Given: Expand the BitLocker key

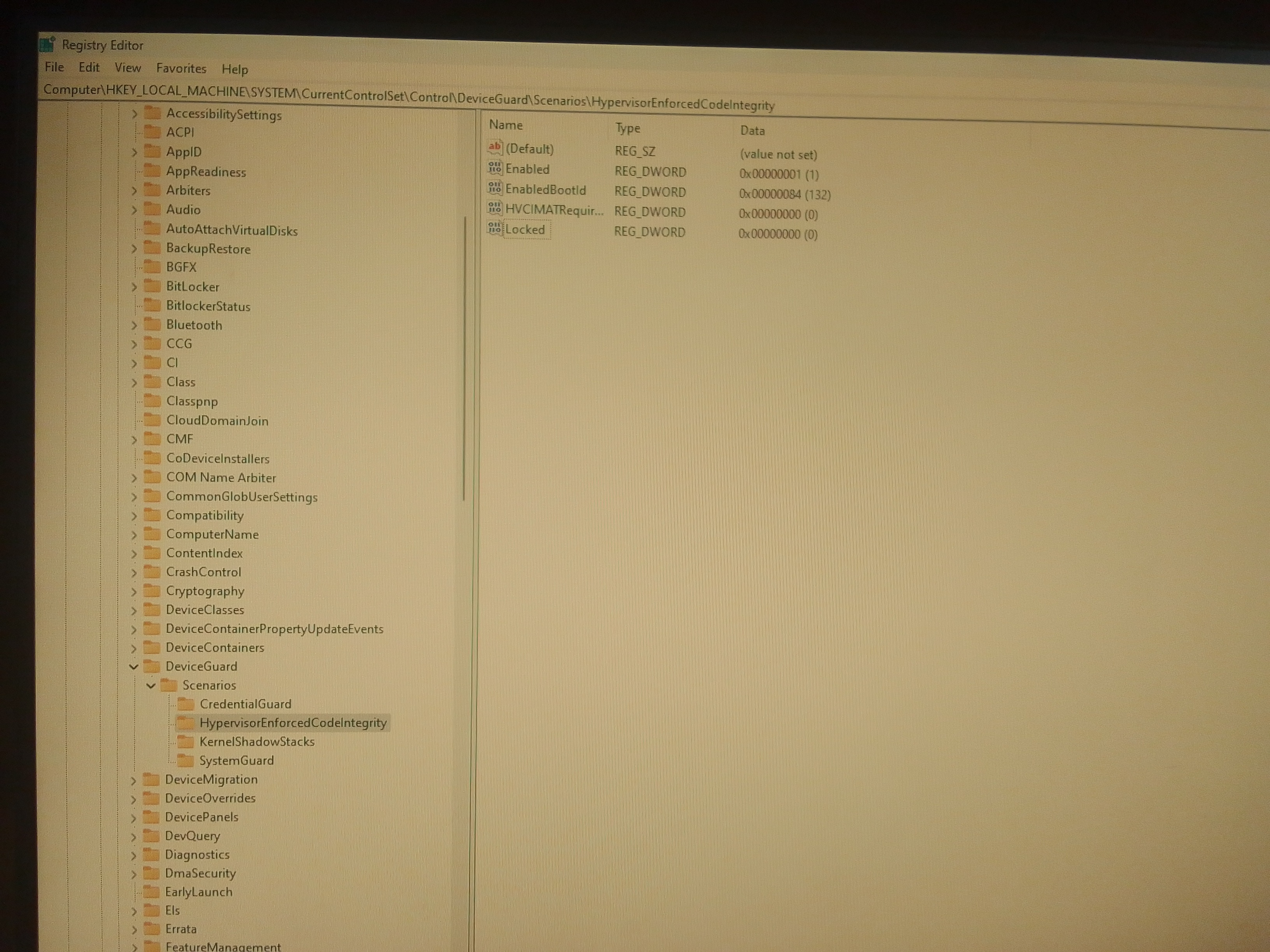Looking at the screenshot, I should click(x=134, y=287).
